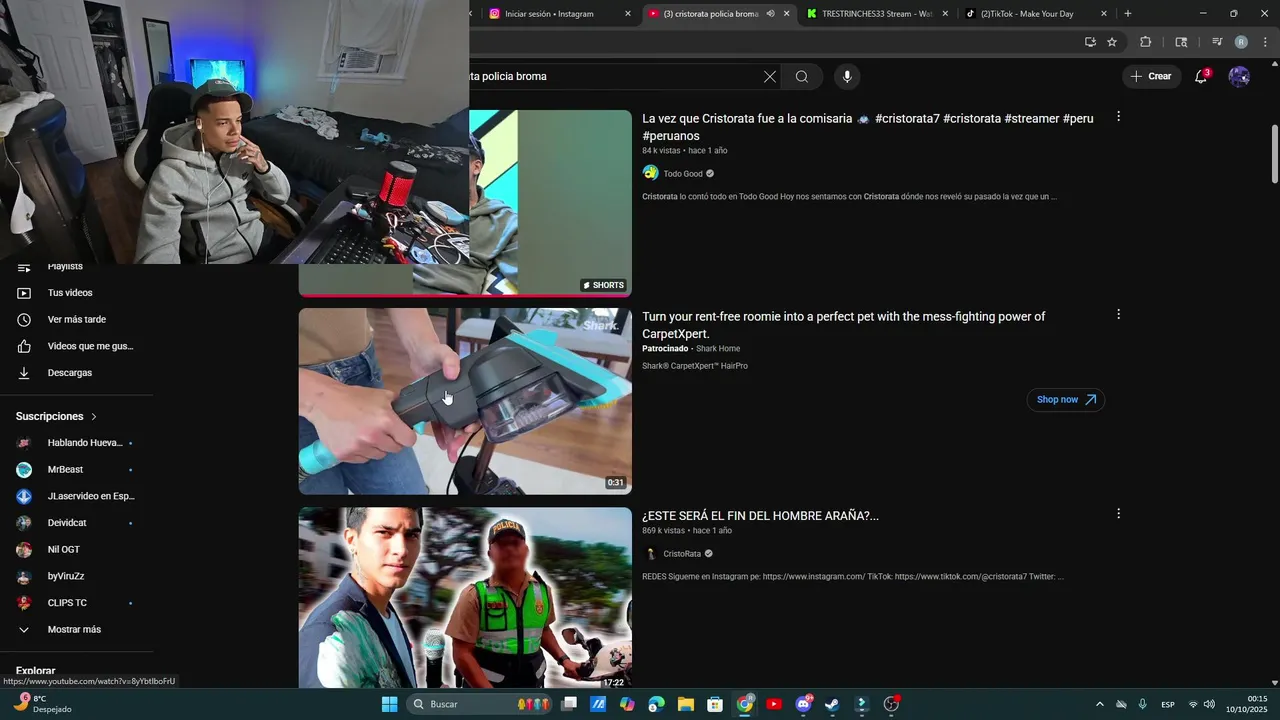The width and height of the screenshot is (1280, 720).
Task: Open Chrome media controls icon
Action: pos(1217,42)
